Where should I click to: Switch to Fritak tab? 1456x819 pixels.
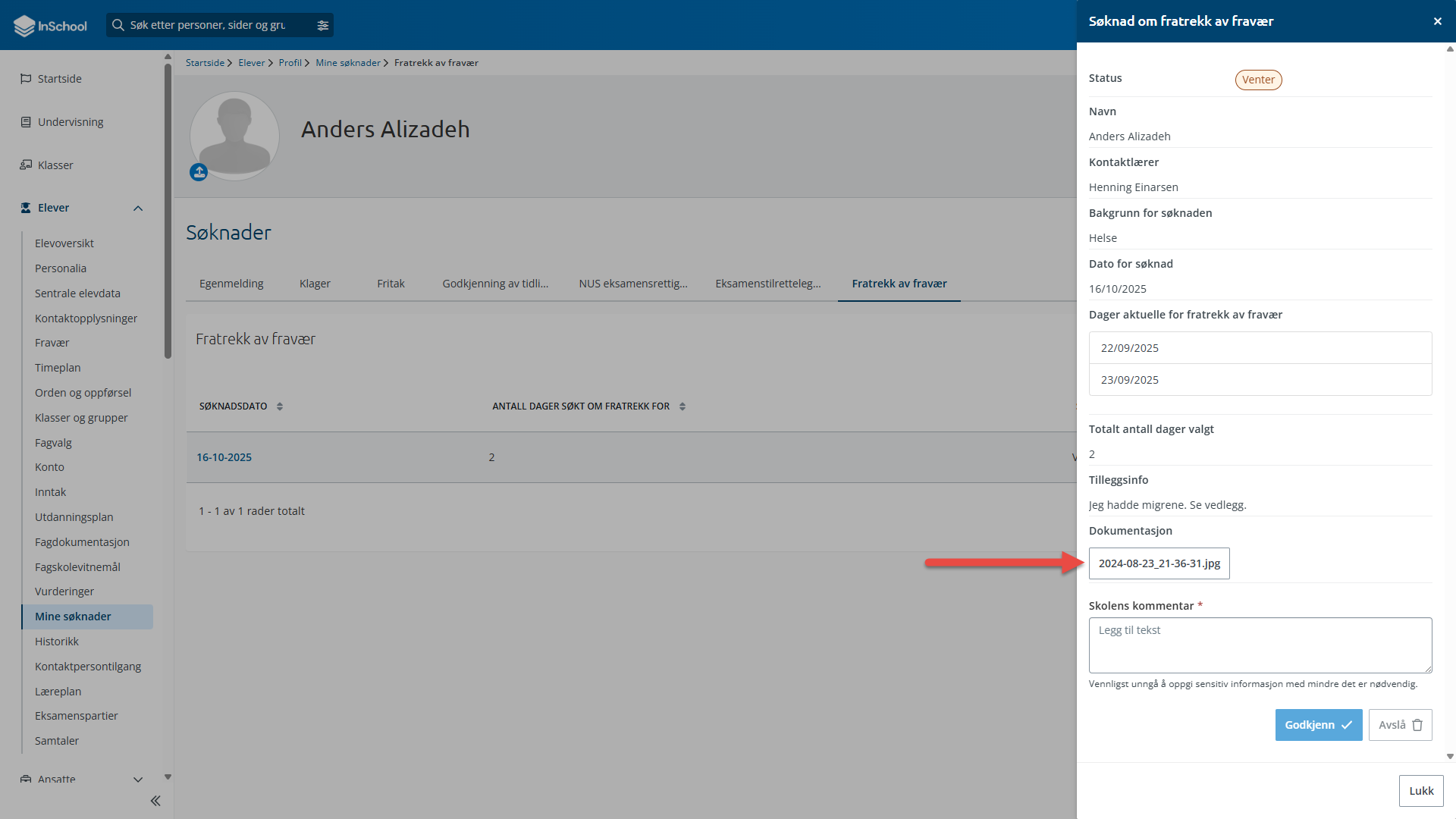pos(391,284)
